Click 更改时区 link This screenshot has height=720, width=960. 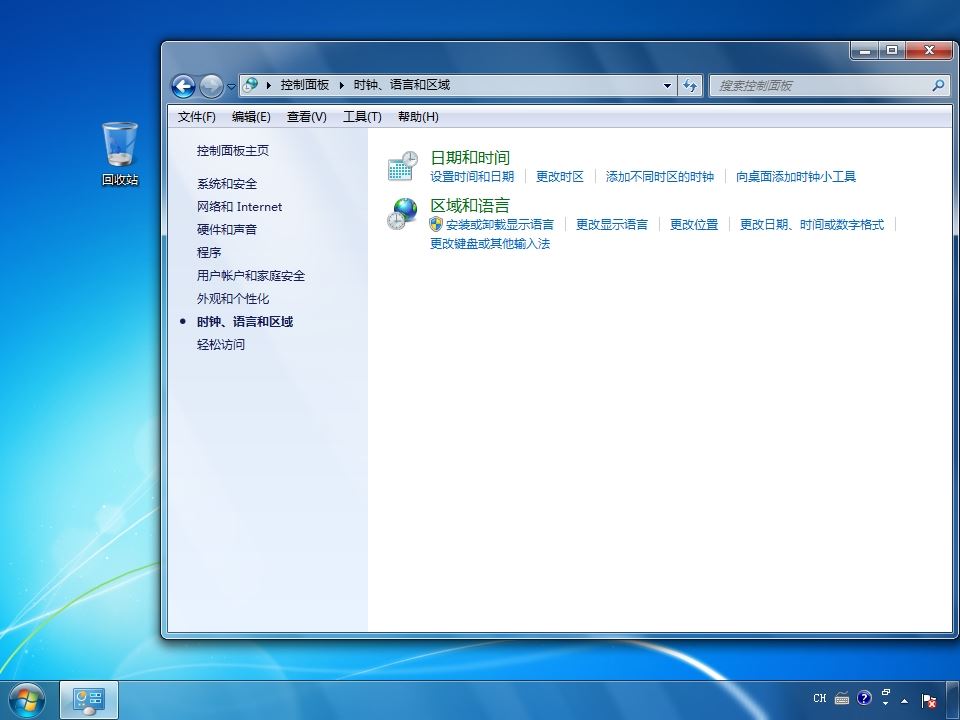[560, 176]
